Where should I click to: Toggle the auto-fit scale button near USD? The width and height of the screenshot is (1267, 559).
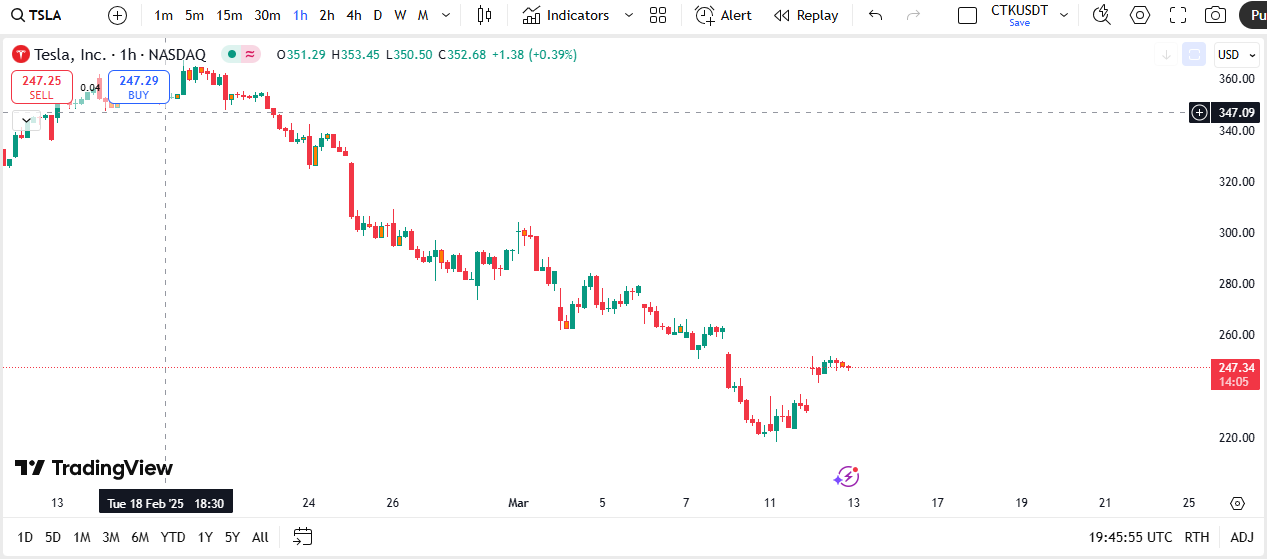click(x=1193, y=55)
